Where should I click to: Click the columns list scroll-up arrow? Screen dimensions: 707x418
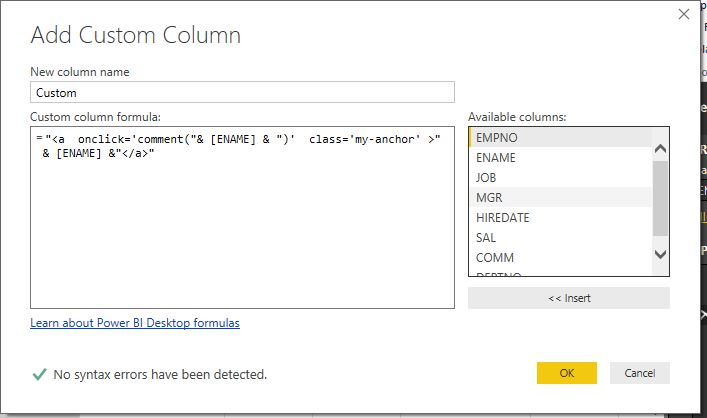click(660, 149)
